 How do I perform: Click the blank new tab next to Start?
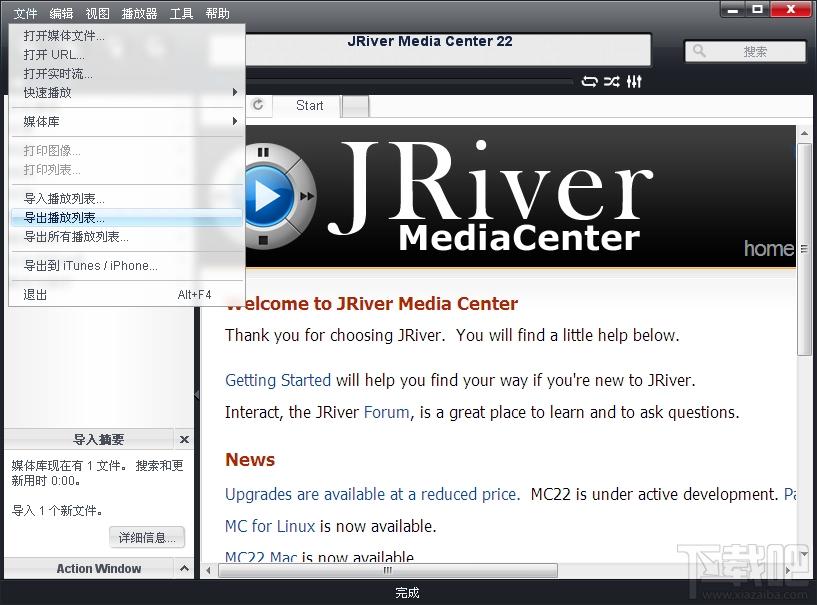355,106
